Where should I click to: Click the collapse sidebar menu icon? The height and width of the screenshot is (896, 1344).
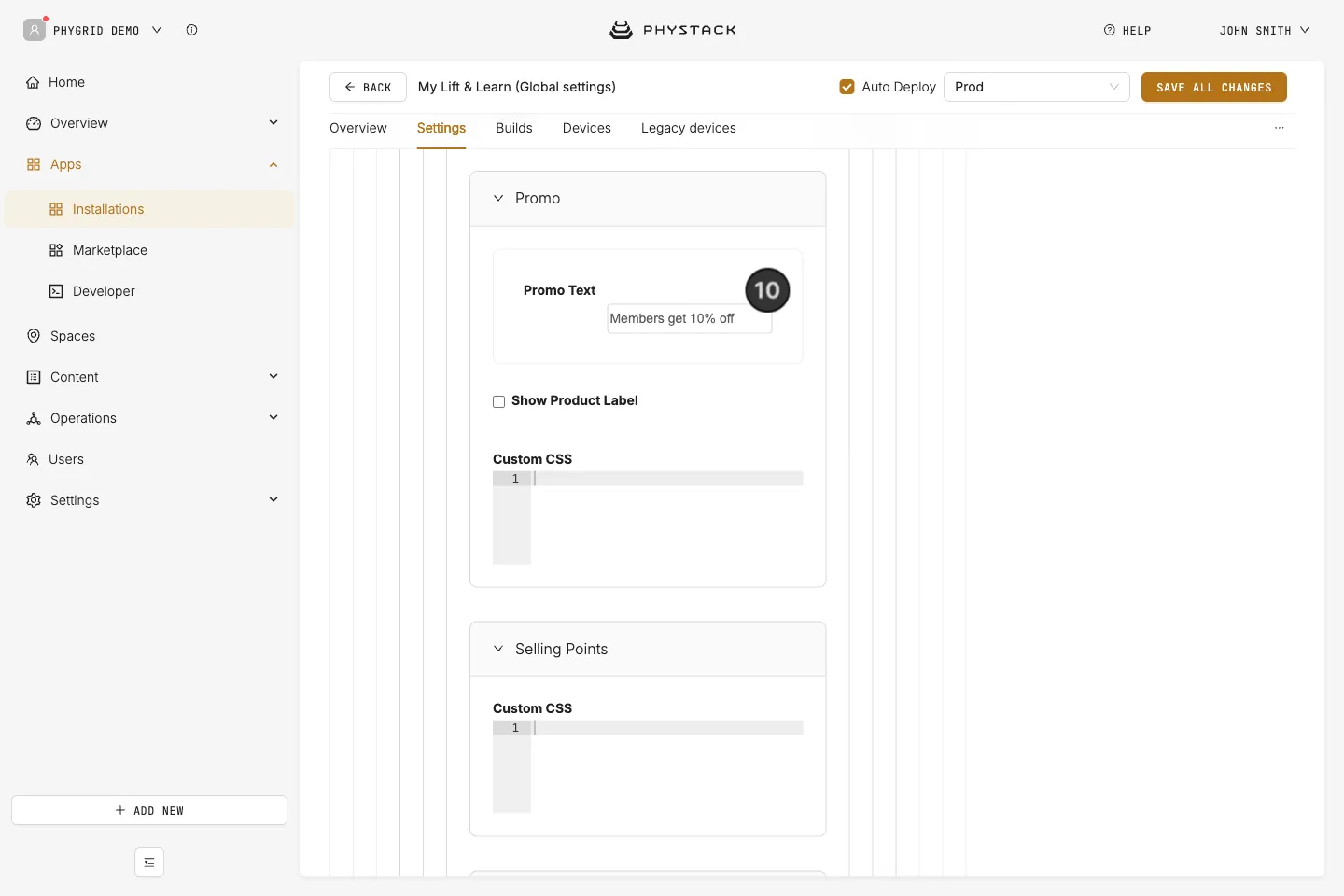click(x=149, y=862)
